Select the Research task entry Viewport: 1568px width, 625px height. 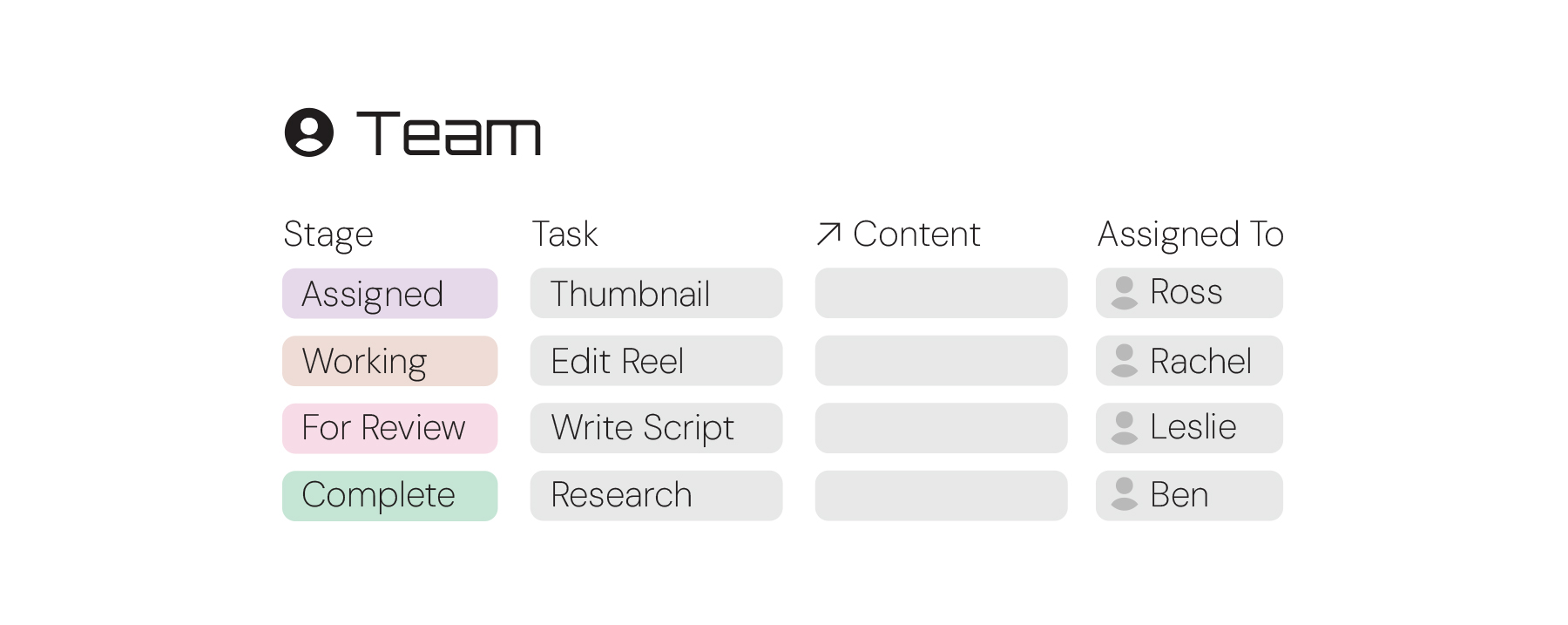point(656,494)
